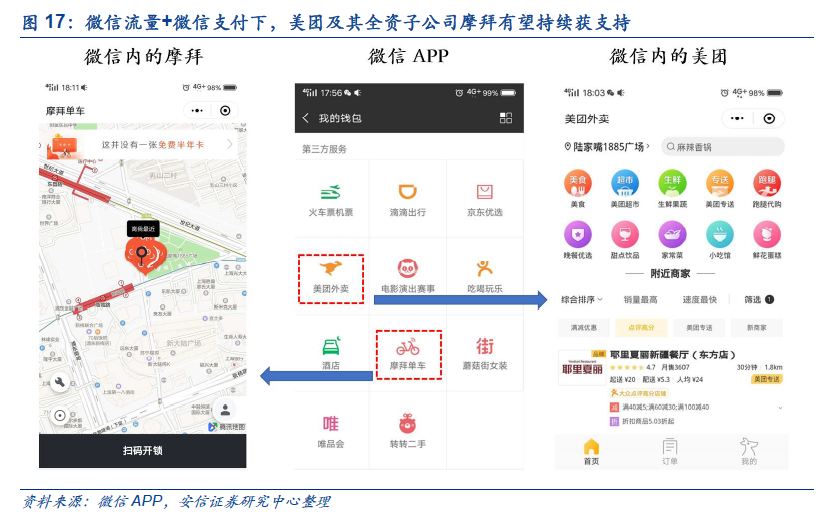Sort by 速度最快
Viewport: 835px width, 518px height.
(x=700, y=300)
